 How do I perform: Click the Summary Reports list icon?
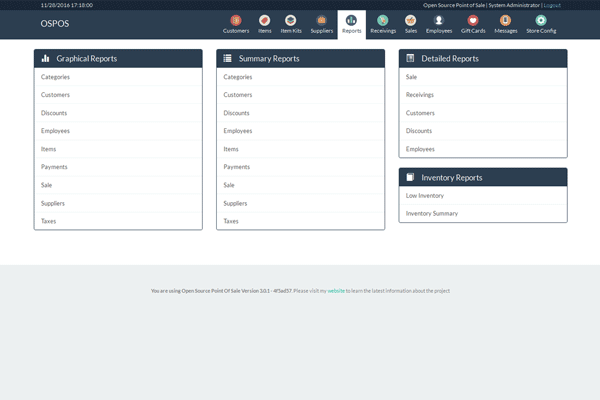pos(228,58)
